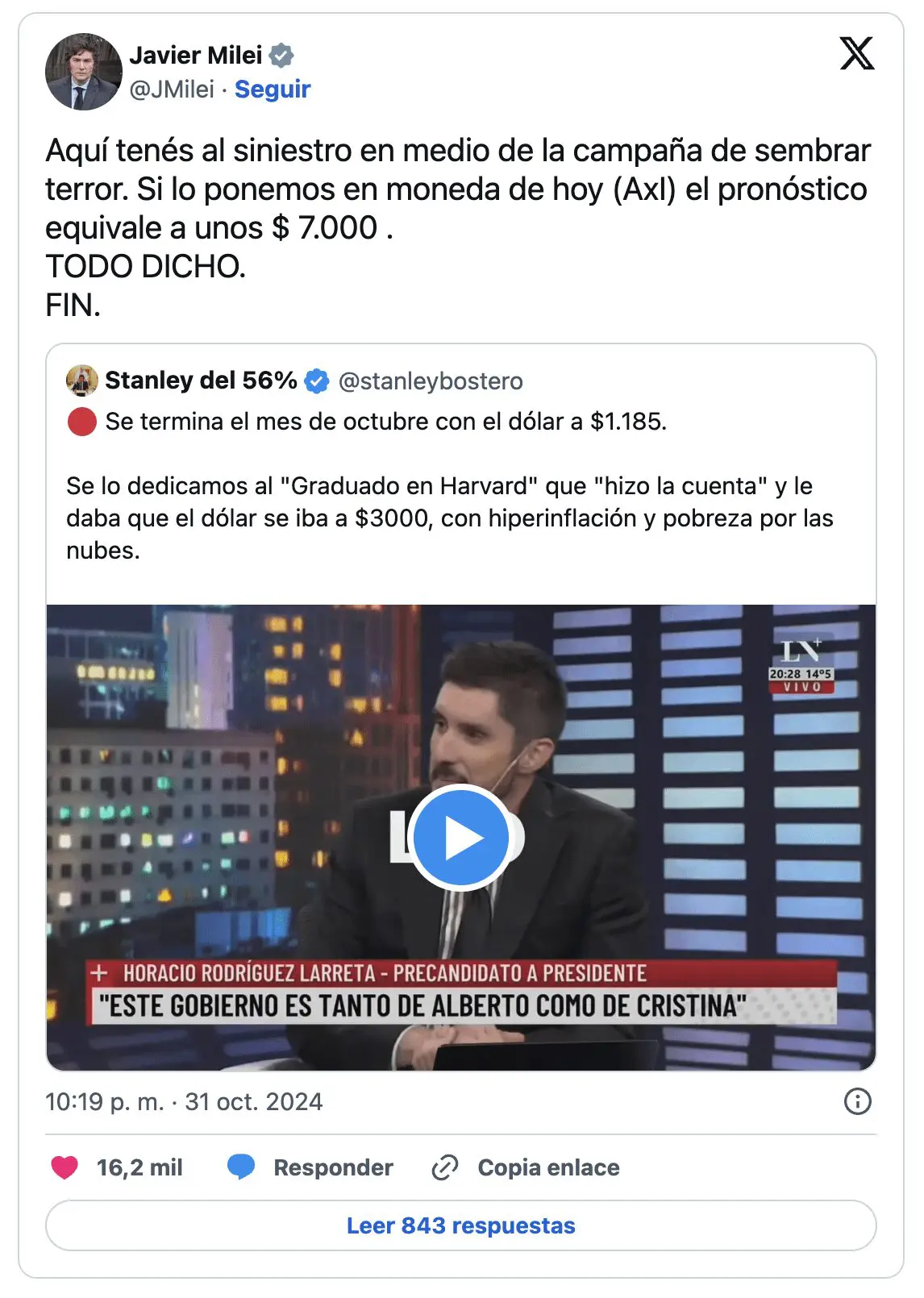Click the Leer 843 respuestas button
This screenshot has height=1298, width=924.
pos(461,1225)
